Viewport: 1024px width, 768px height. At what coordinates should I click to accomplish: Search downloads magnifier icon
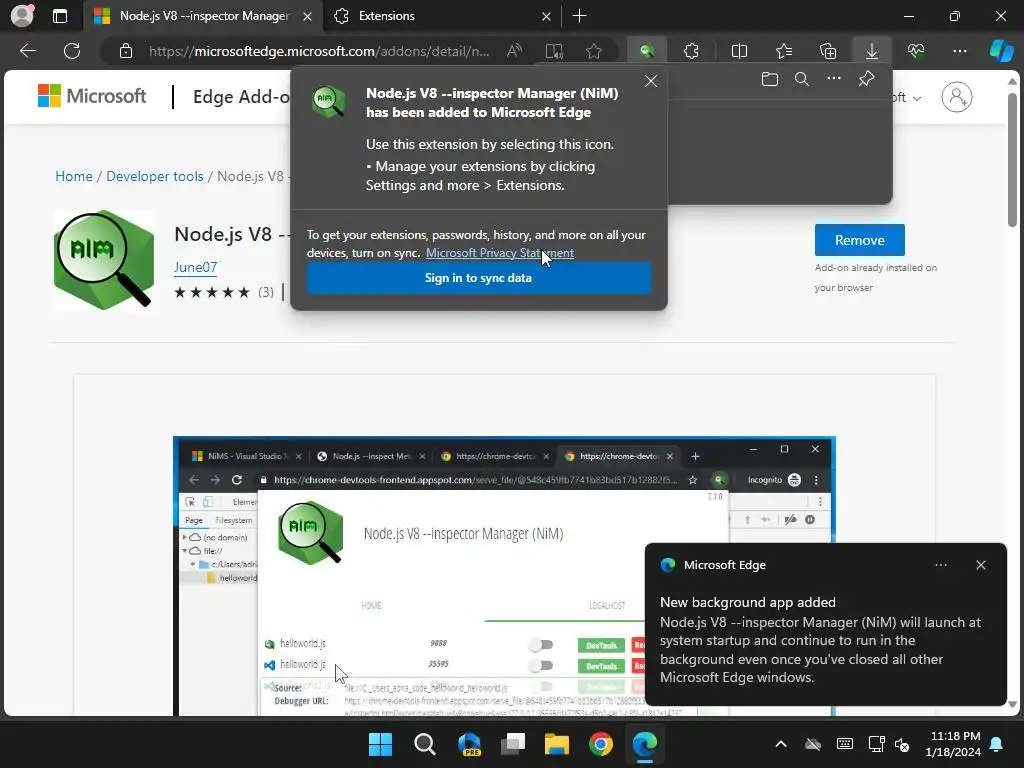pos(802,79)
